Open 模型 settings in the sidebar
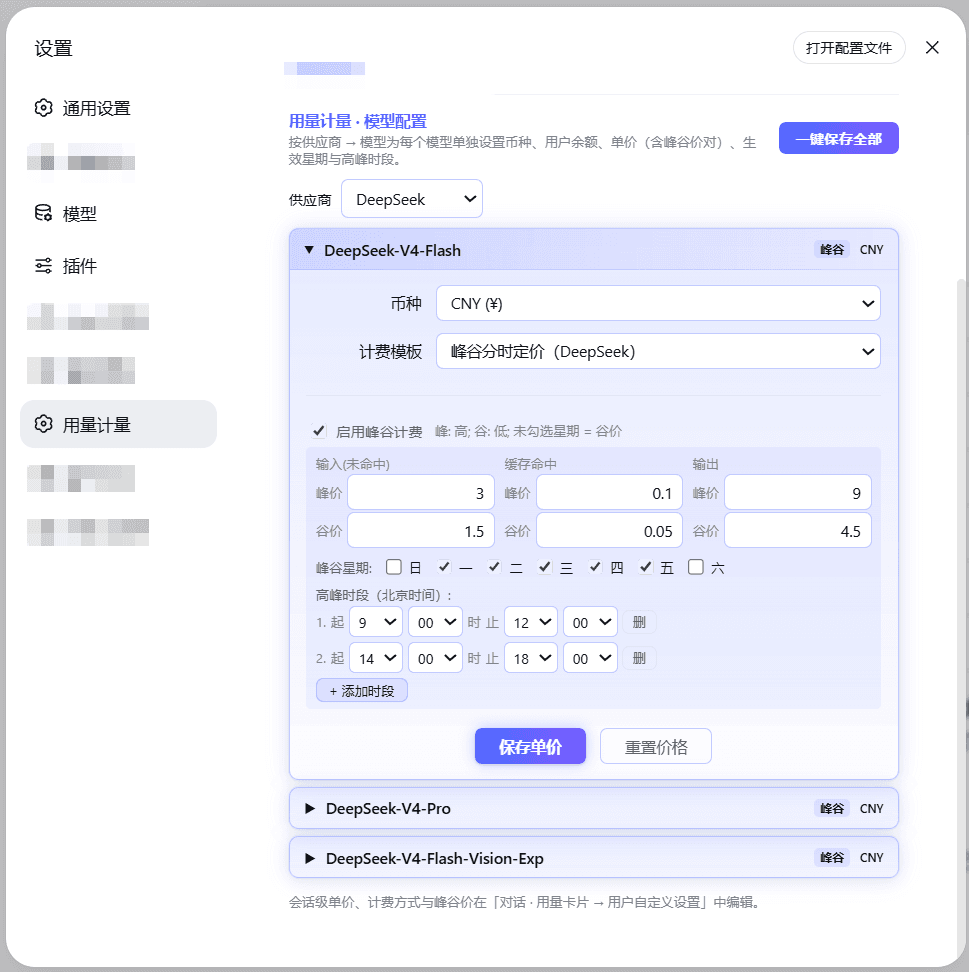Screen dimensions: 969x972 pyautogui.click(x=118, y=213)
